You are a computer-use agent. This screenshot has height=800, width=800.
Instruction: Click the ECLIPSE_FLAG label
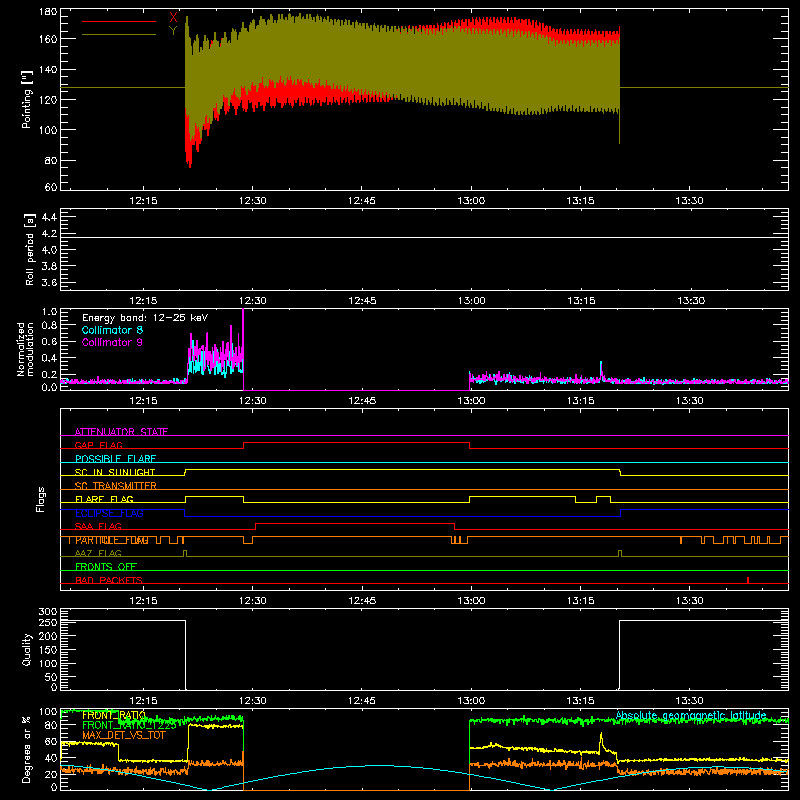(109, 513)
